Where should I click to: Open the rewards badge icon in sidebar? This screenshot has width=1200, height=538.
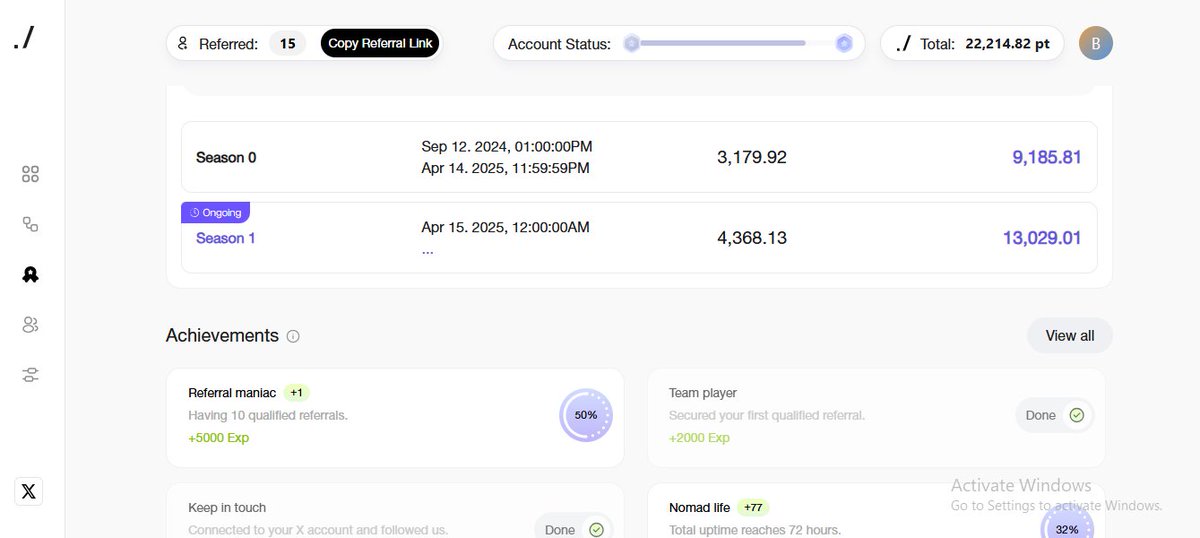(x=30, y=274)
